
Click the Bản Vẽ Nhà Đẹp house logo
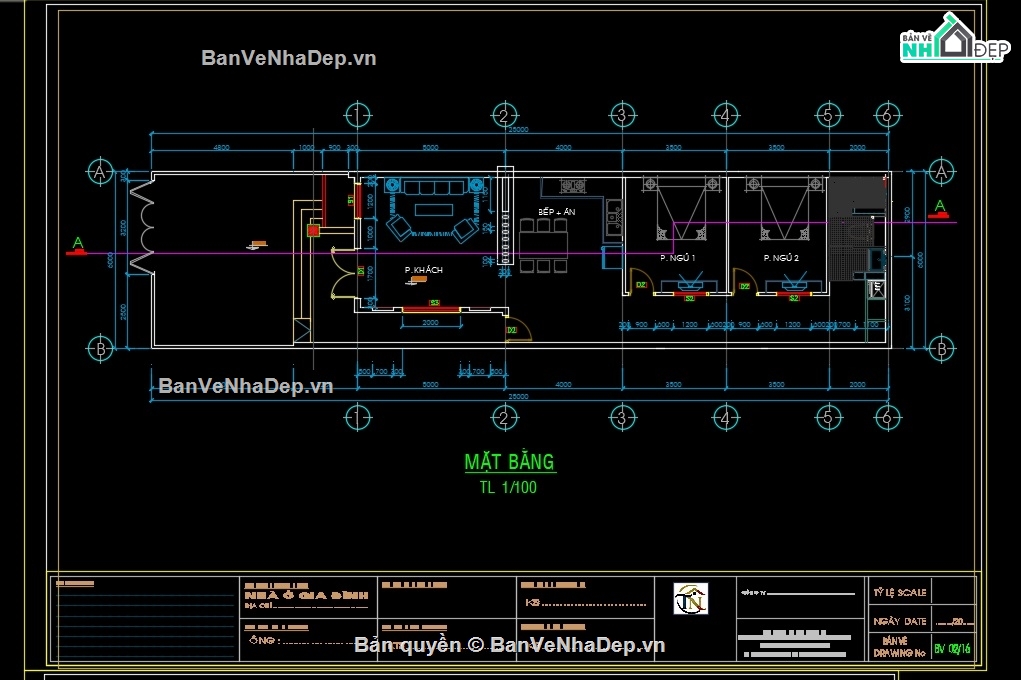pyautogui.click(x=955, y=38)
